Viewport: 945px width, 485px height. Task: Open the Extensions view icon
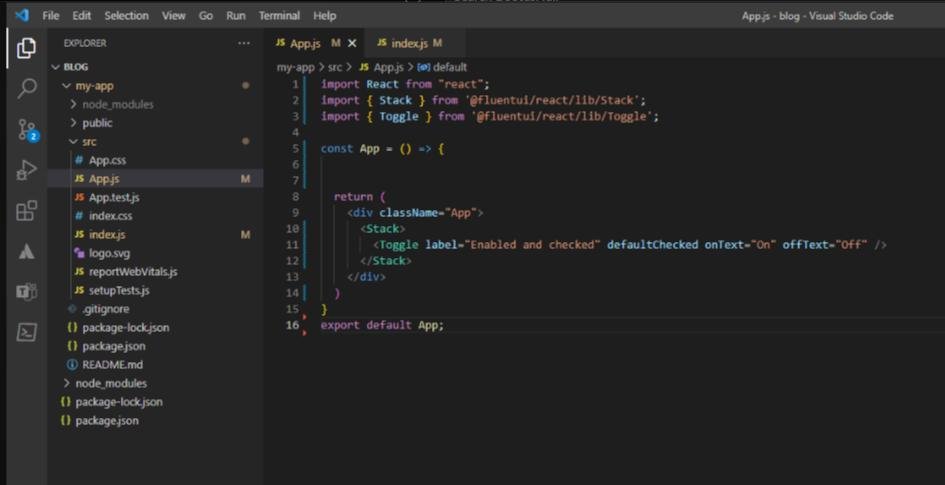coord(27,211)
